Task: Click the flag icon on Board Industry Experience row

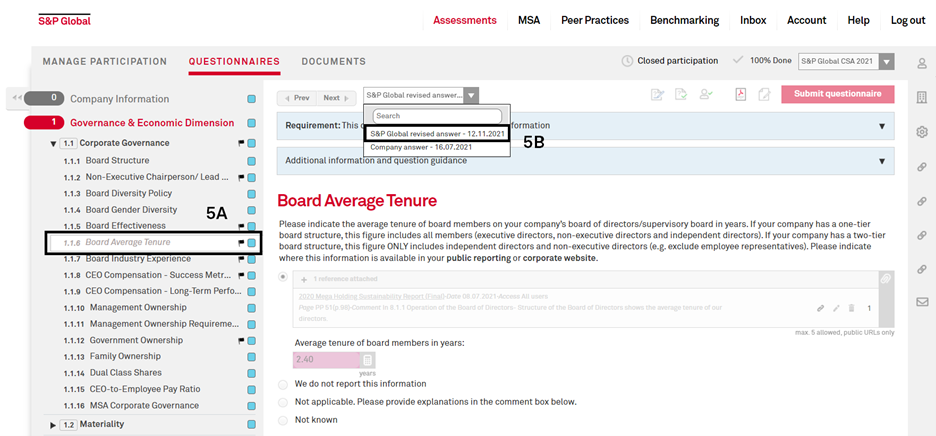Action: pyautogui.click(x=241, y=259)
